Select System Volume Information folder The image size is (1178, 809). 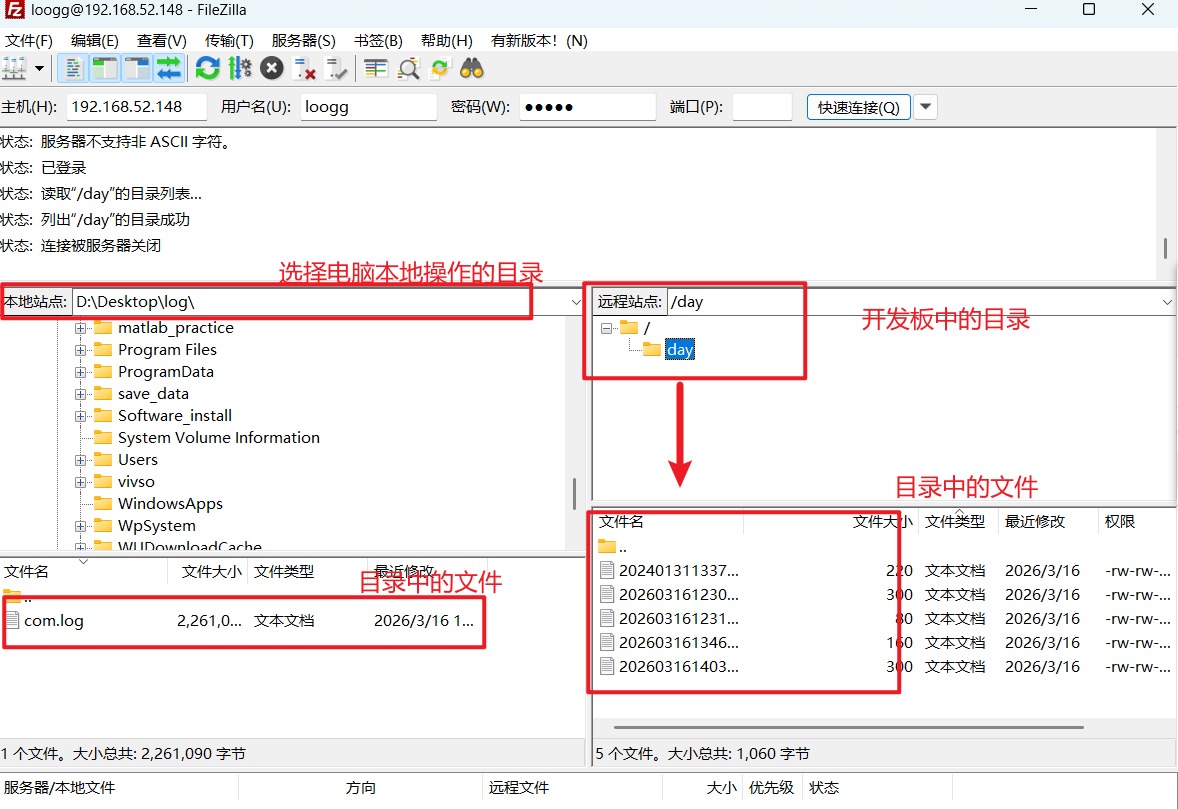[219, 438]
